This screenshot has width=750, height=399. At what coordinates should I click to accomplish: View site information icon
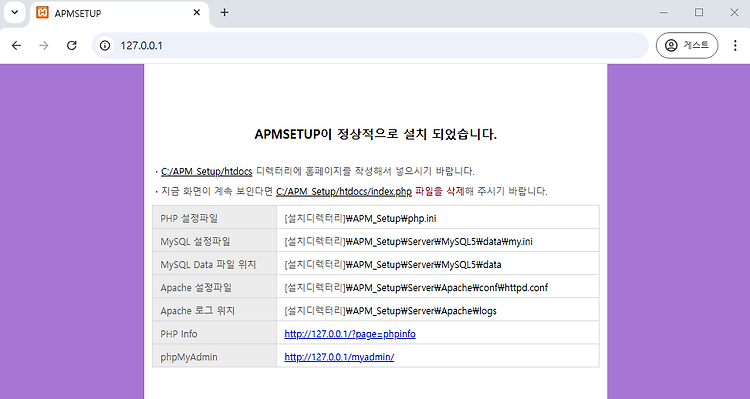click(105, 45)
